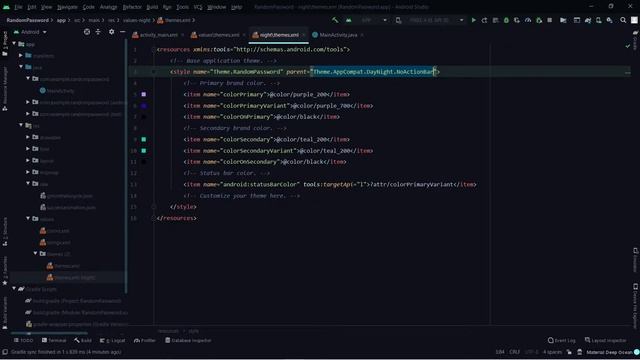Screen dimensions: 640x360
Task: Click the colorSecondary teal_200 gutter swatch
Action: (144, 140)
